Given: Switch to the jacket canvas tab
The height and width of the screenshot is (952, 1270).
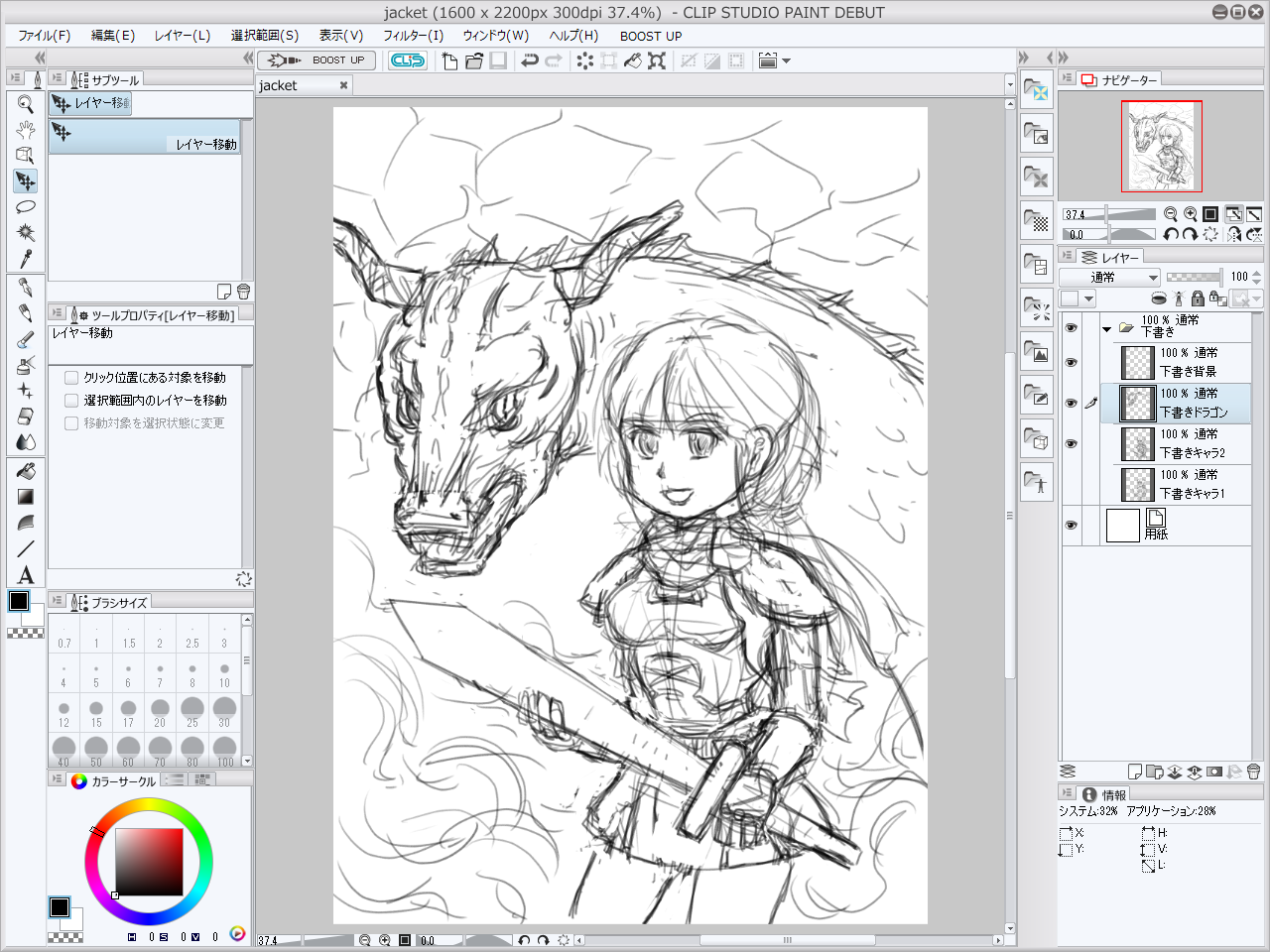Looking at the screenshot, I should 304,85.
